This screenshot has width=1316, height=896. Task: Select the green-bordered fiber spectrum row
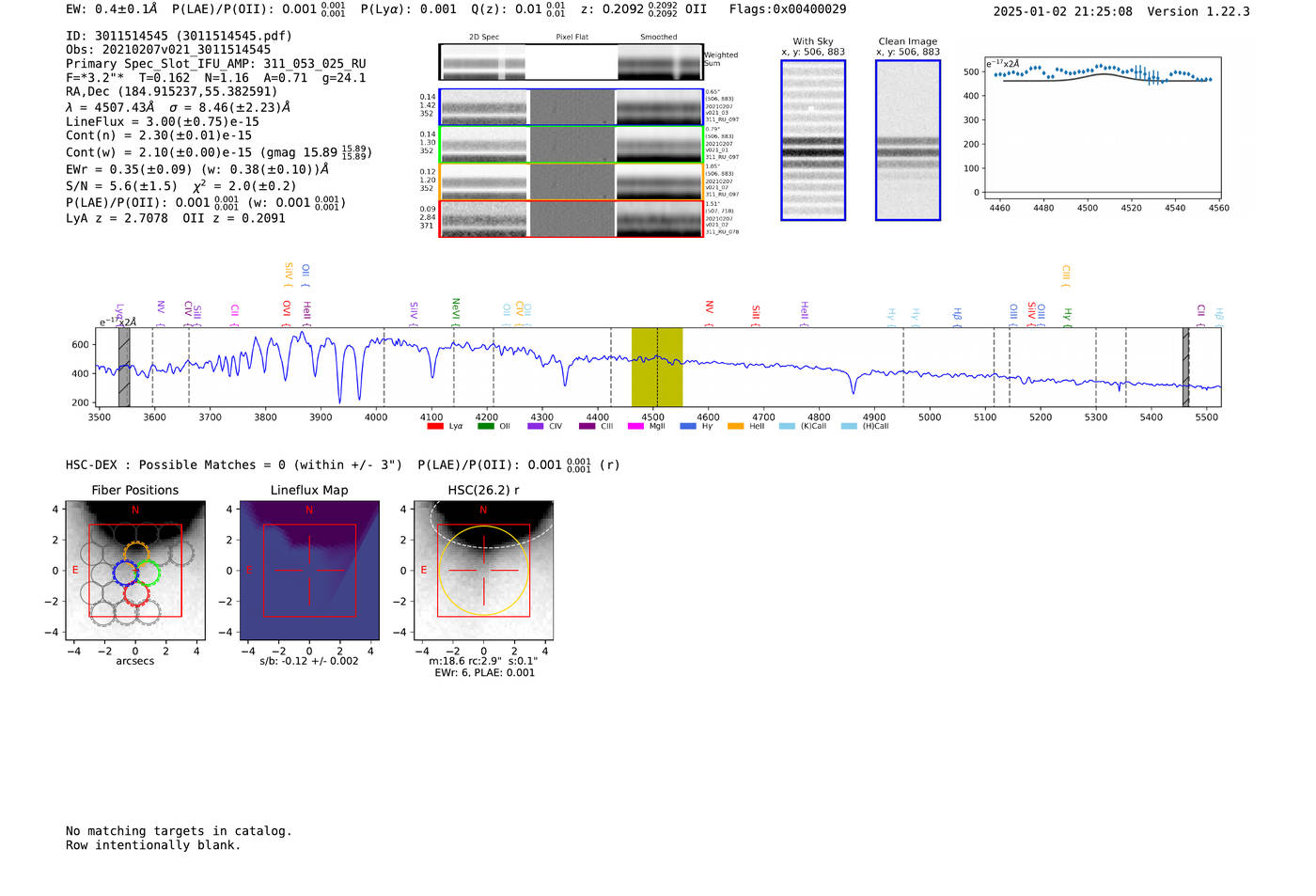(571, 144)
